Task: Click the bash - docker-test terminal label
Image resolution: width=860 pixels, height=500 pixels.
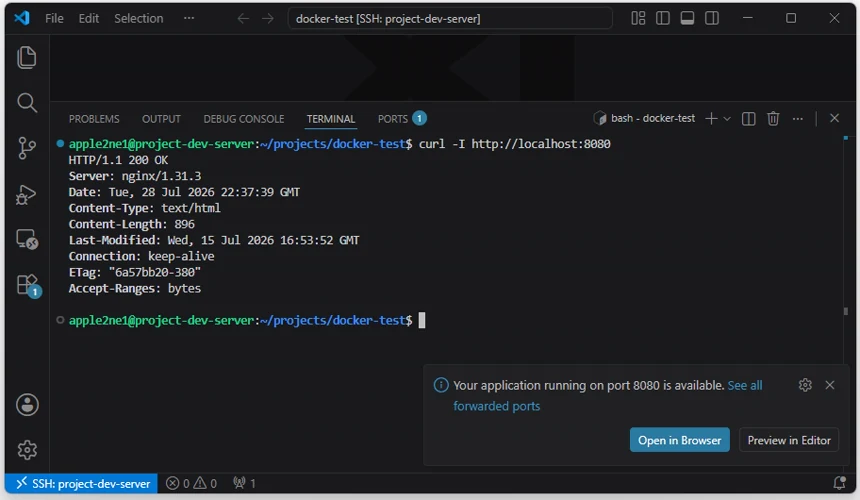Action: [644, 118]
